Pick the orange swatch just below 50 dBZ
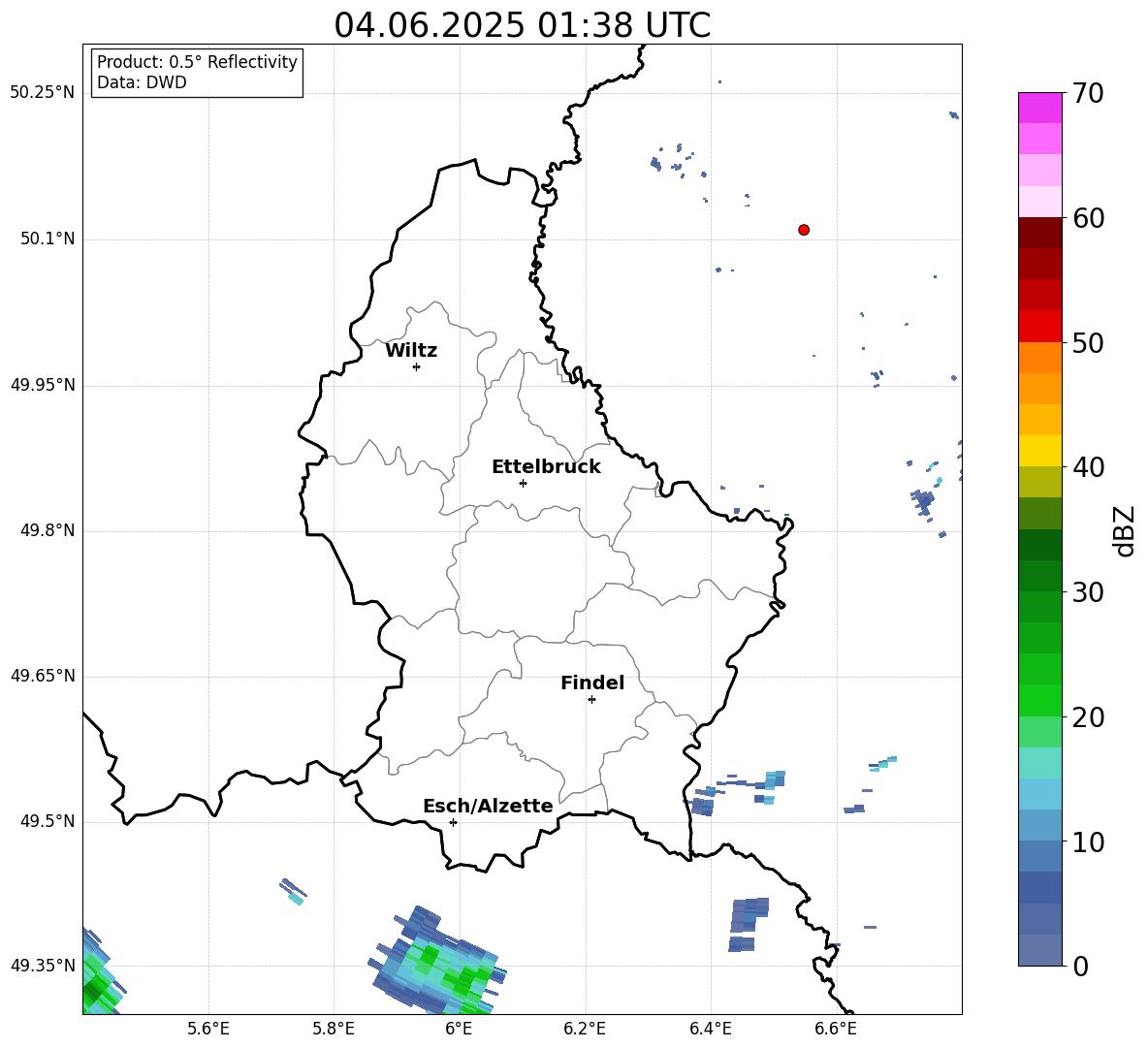Viewport: 1148px width, 1048px height. click(x=1040, y=357)
